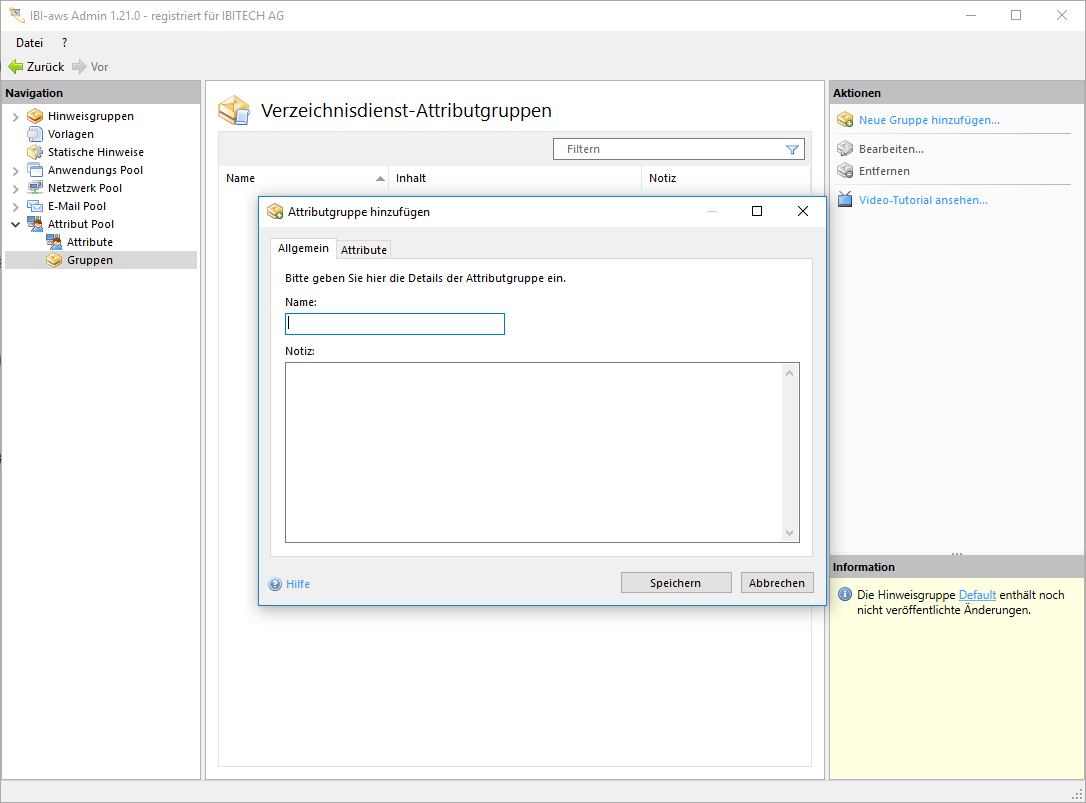This screenshot has height=803, width=1086.
Task: Click the Attribute tree item icon
Action: coord(54,242)
